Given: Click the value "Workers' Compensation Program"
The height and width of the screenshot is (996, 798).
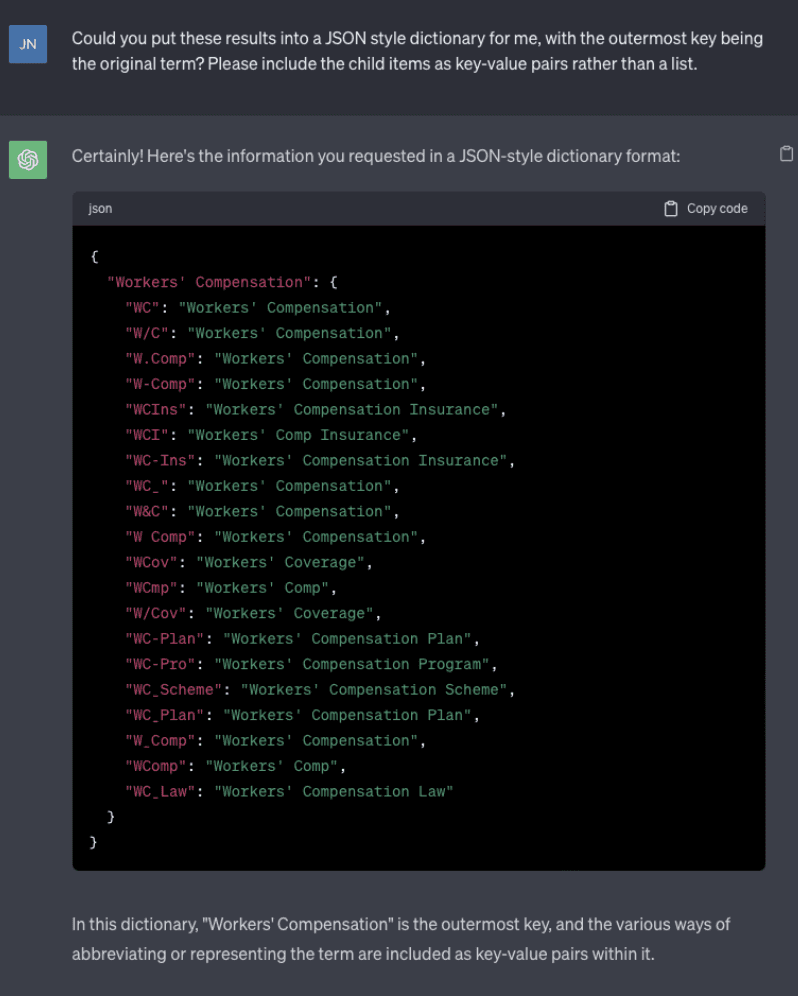Looking at the screenshot, I should point(351,664).
